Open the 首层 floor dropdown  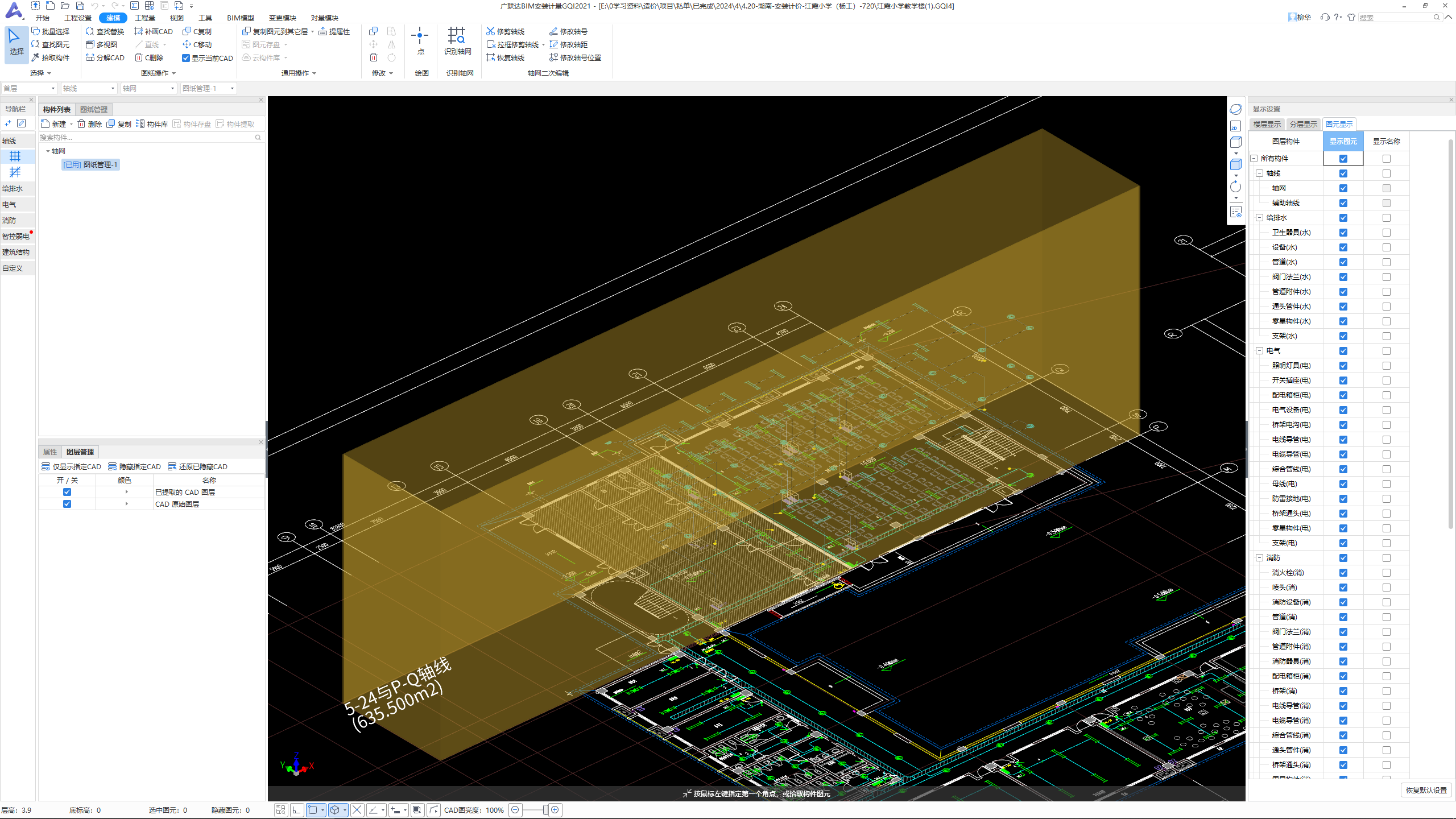point(30,88)
